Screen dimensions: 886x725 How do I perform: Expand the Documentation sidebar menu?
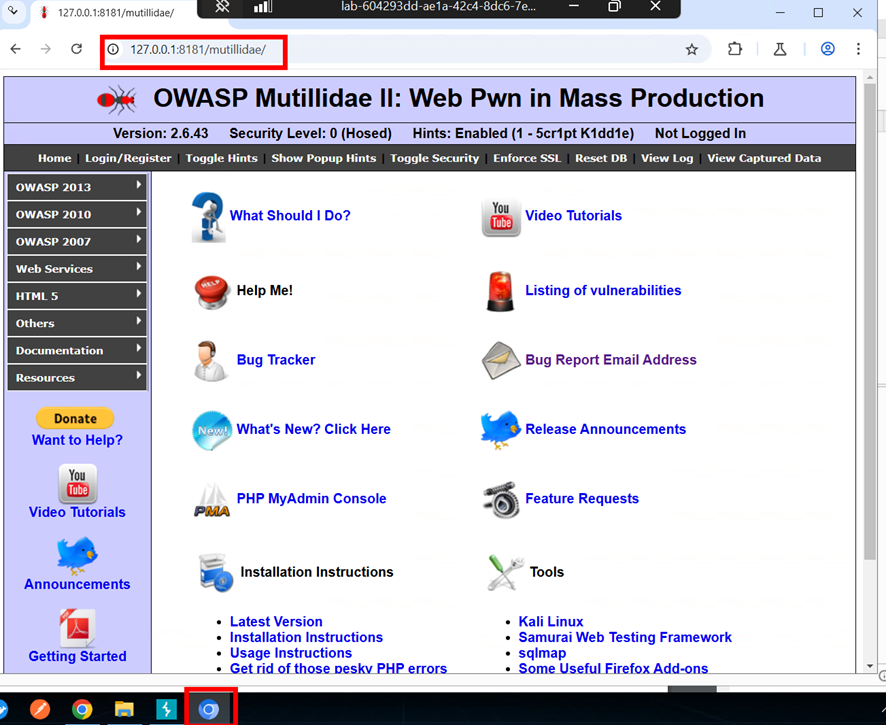click(77, 350)
